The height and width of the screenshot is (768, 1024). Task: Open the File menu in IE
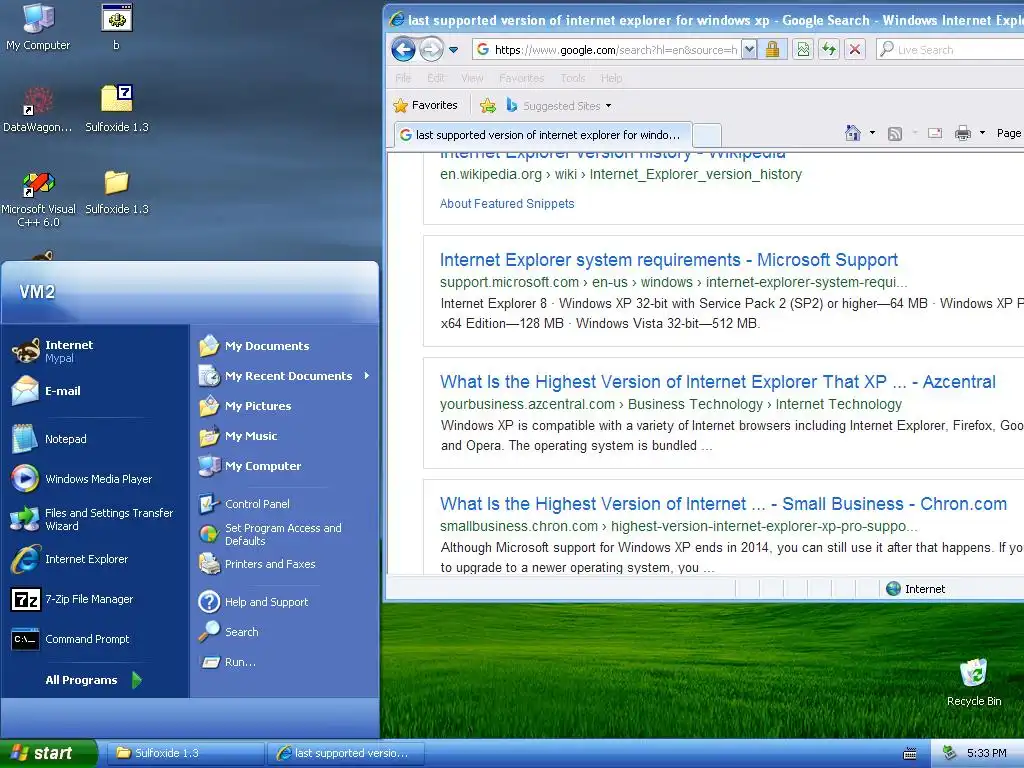(x=403, y=78)
